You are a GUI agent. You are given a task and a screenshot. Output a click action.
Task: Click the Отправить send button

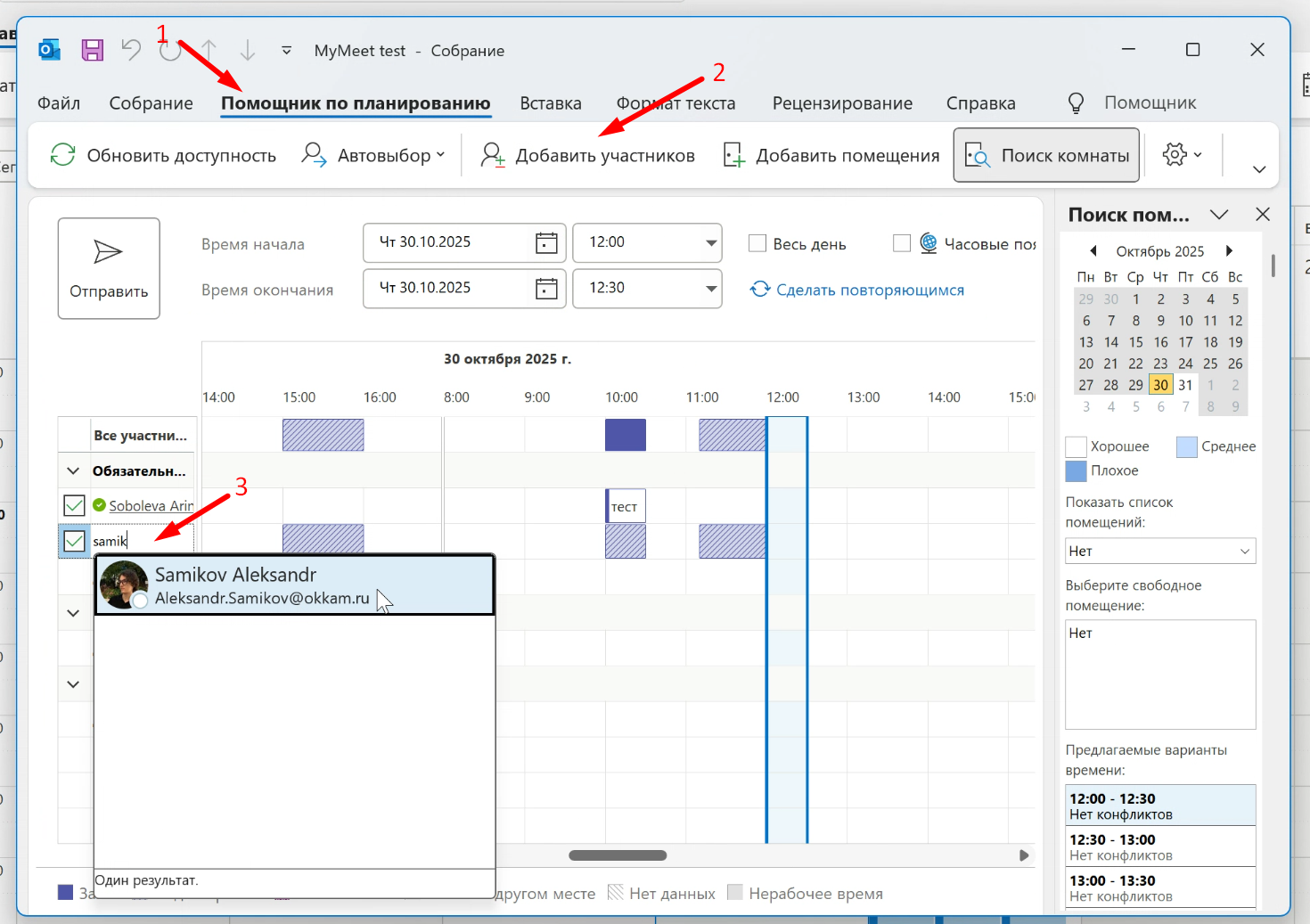(109, 268)
